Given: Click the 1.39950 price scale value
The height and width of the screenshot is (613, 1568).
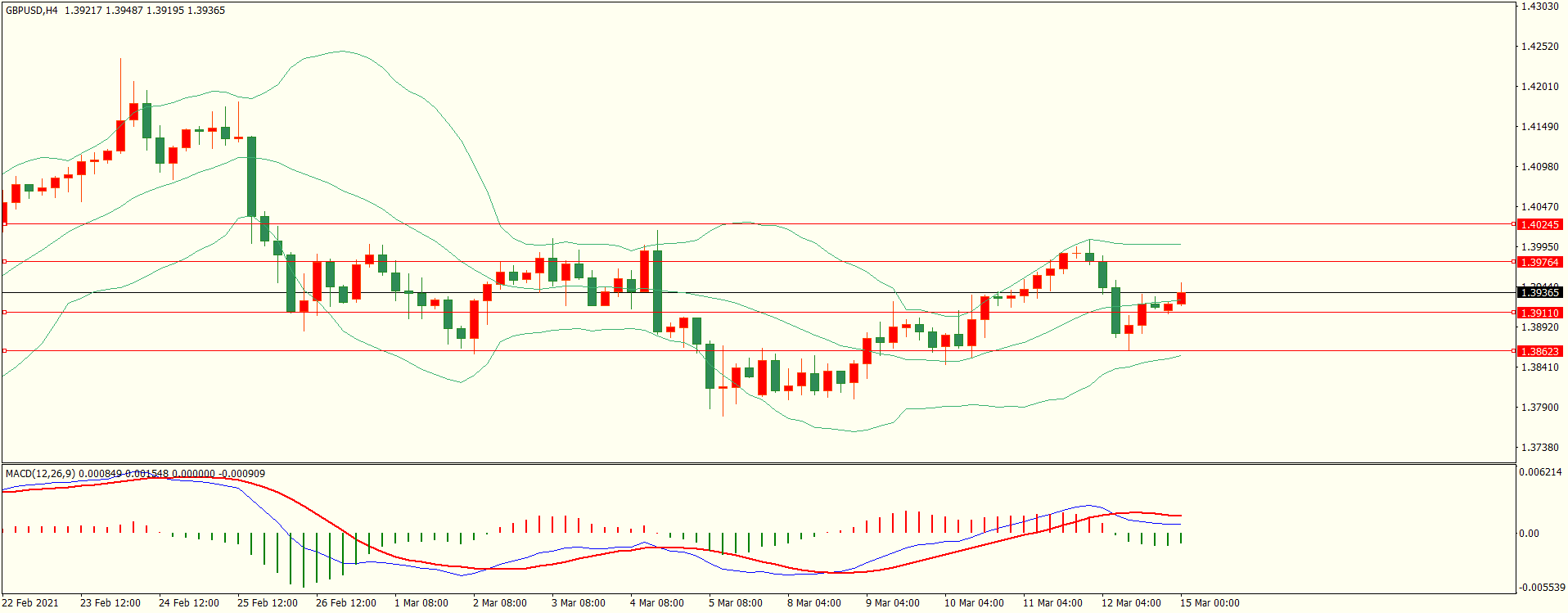Looking at the screenshot, I should click(1539, 247).
